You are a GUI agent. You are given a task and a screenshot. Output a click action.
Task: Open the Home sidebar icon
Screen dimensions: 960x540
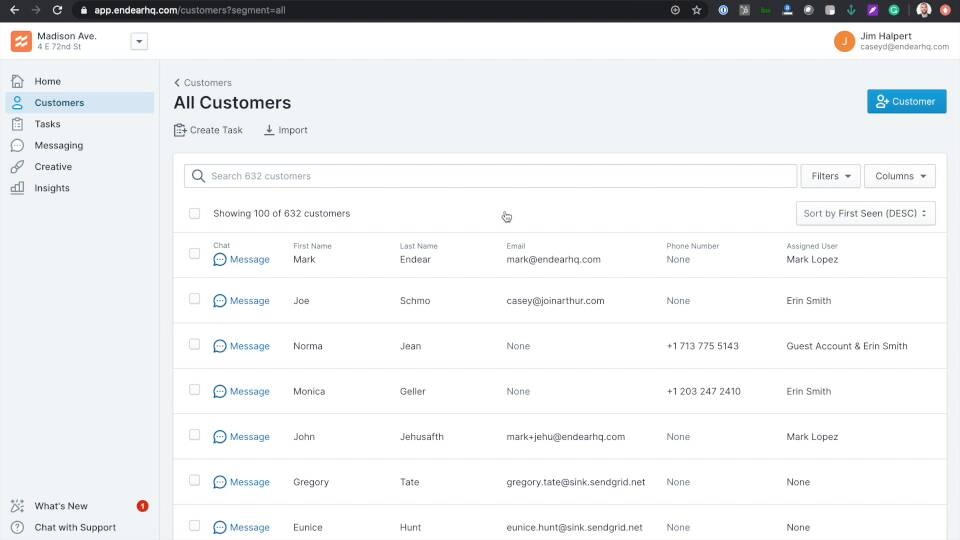tap(17, 81)
